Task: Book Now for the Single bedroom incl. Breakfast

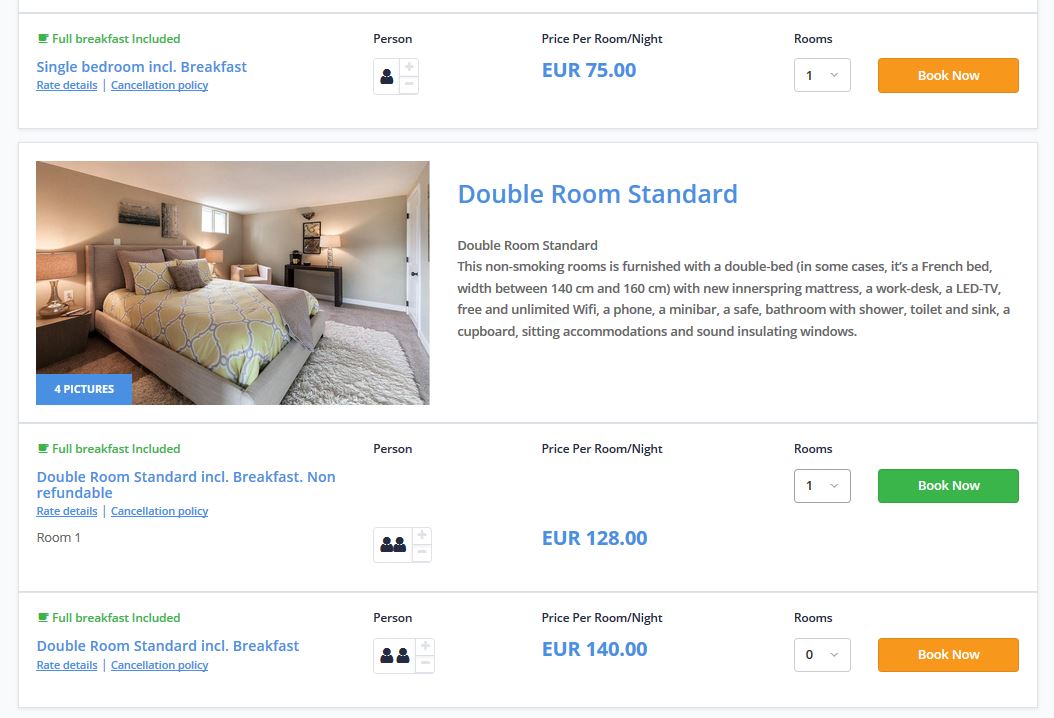Action: point(947,74)
